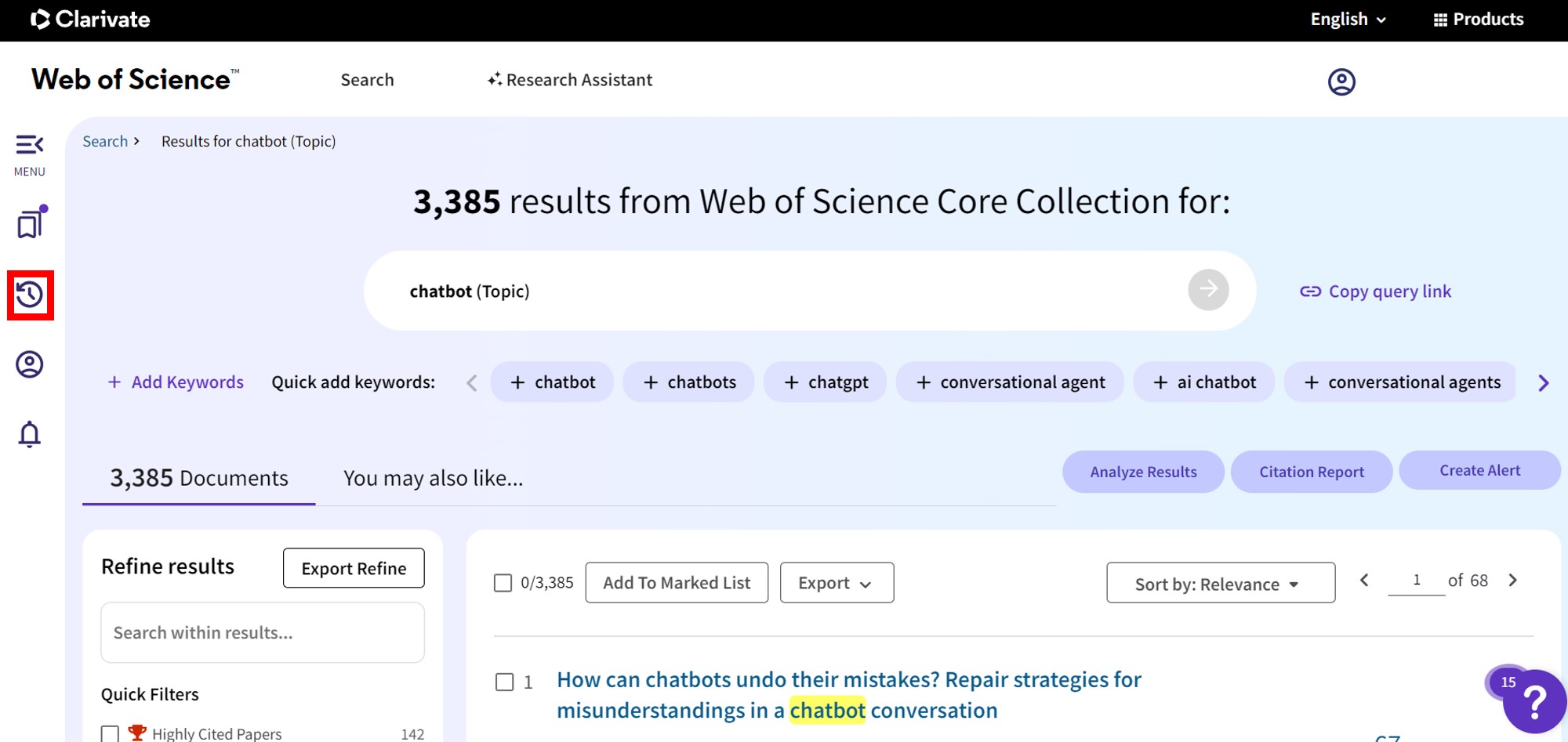Screen dimensions: 1568x742
Task: Open Sort by: Relevance dropdown
Action: 1221,582
